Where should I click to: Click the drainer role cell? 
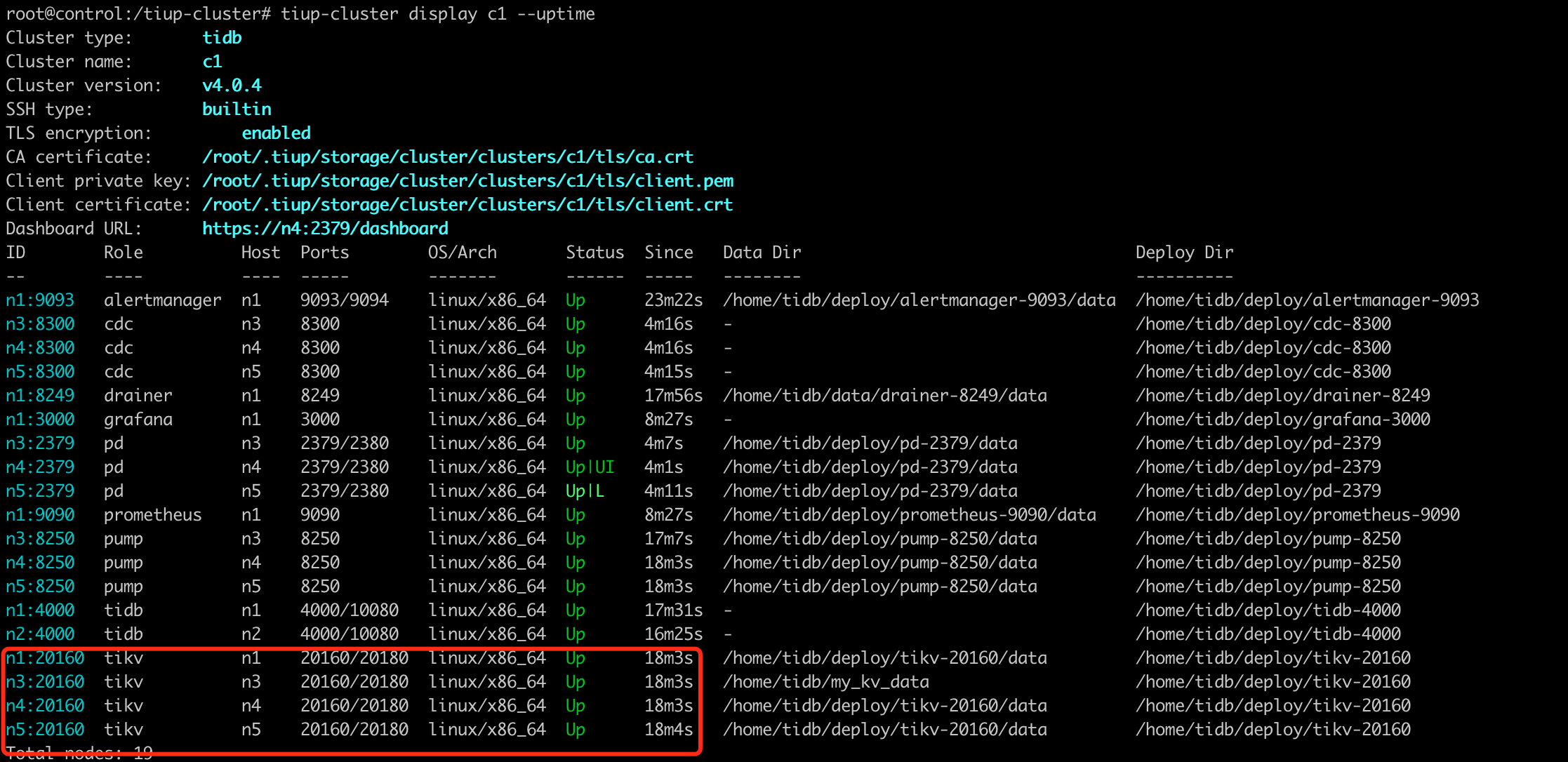[x=138, y=396]
